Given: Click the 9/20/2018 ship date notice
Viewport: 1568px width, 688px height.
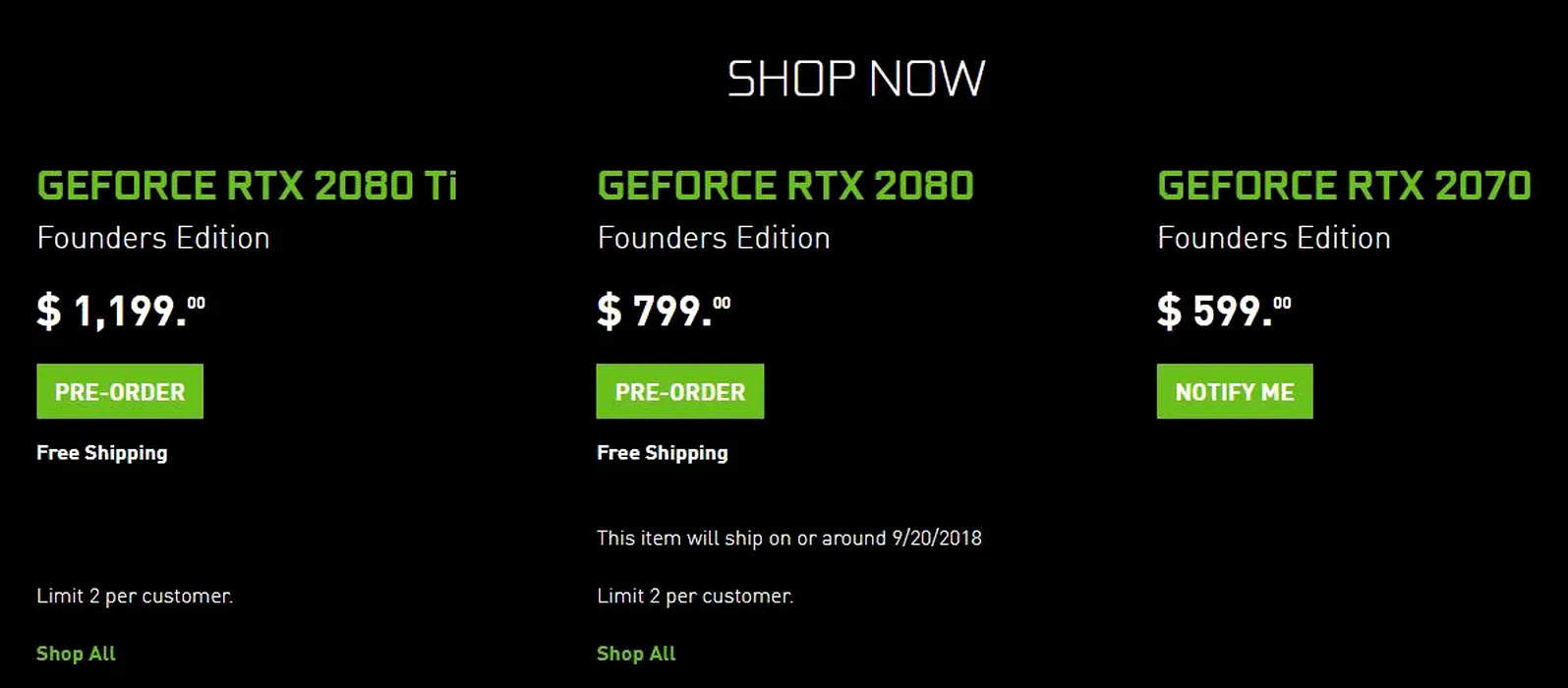Looking at the screenshot, I should (x=788, y=538).
